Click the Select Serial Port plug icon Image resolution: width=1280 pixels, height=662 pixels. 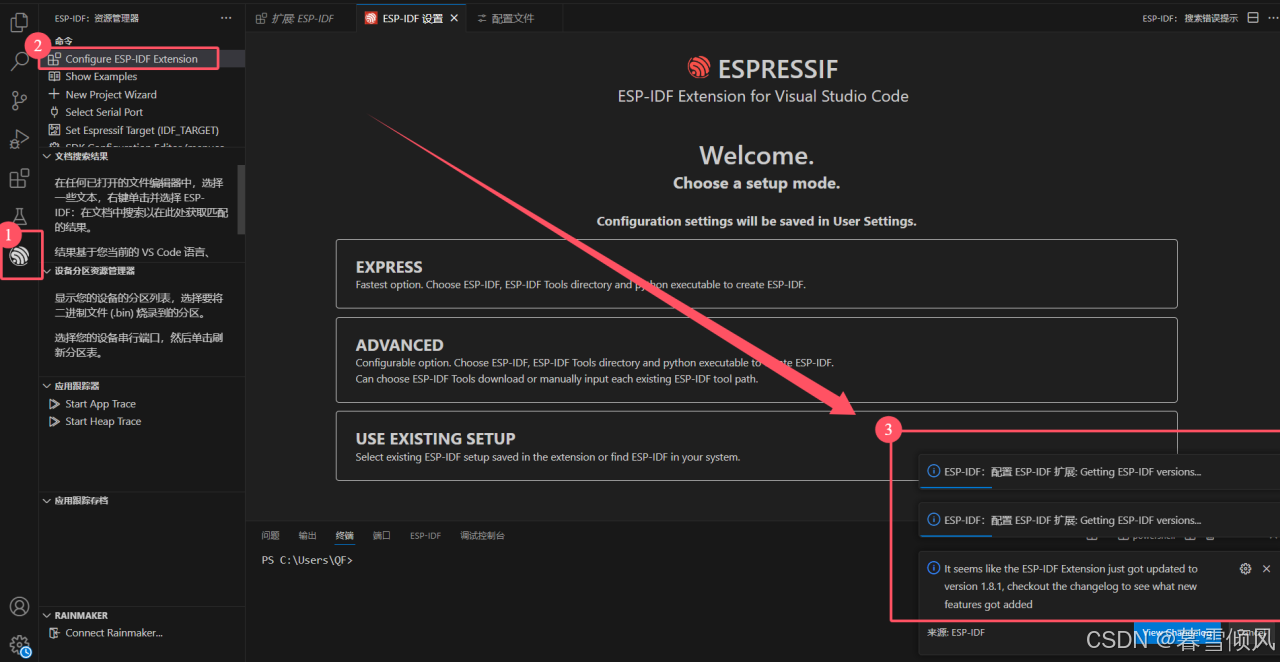tap(55, 112)
